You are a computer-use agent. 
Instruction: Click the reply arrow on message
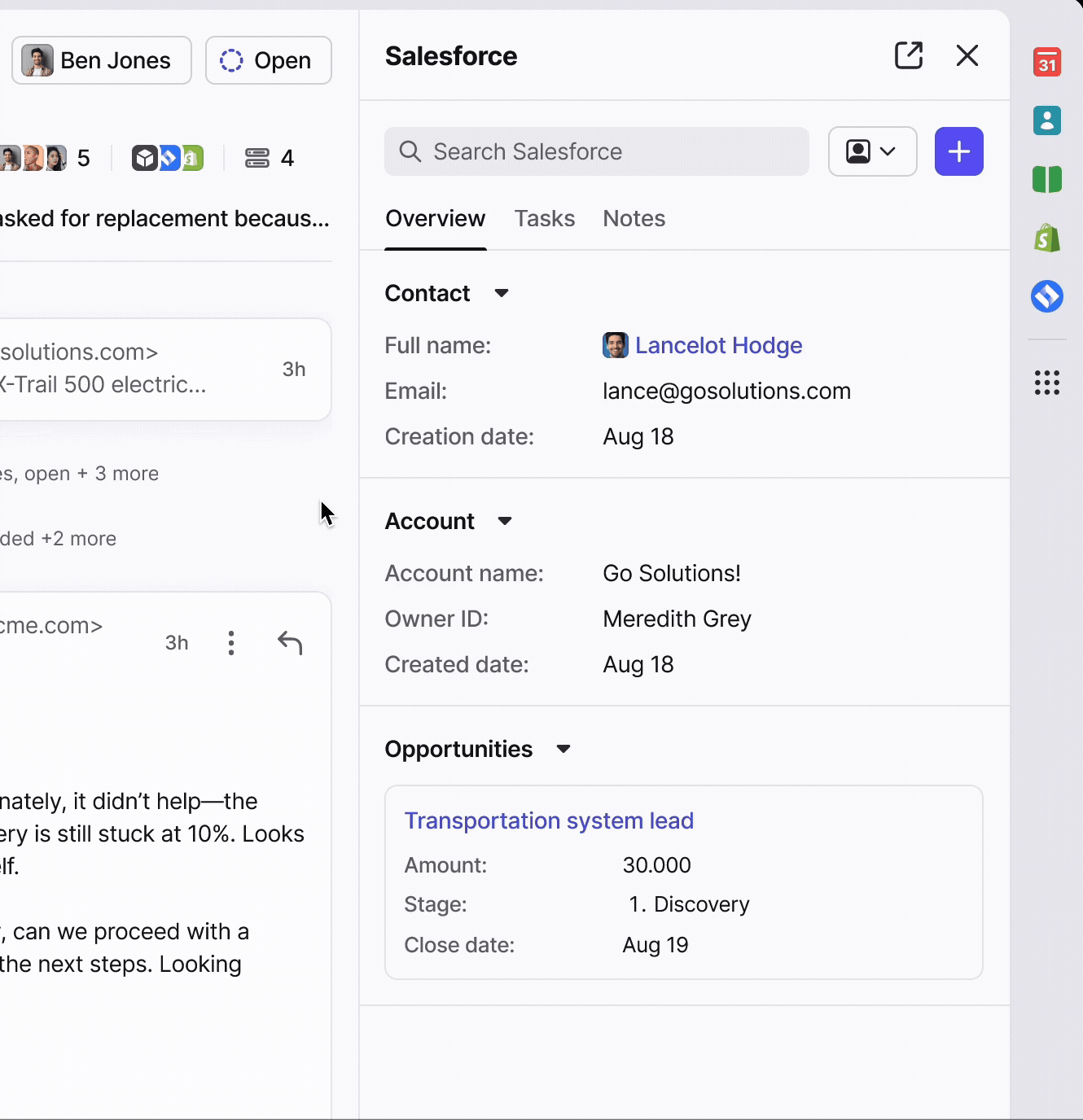pyautogui.click(x=290, y=643)
